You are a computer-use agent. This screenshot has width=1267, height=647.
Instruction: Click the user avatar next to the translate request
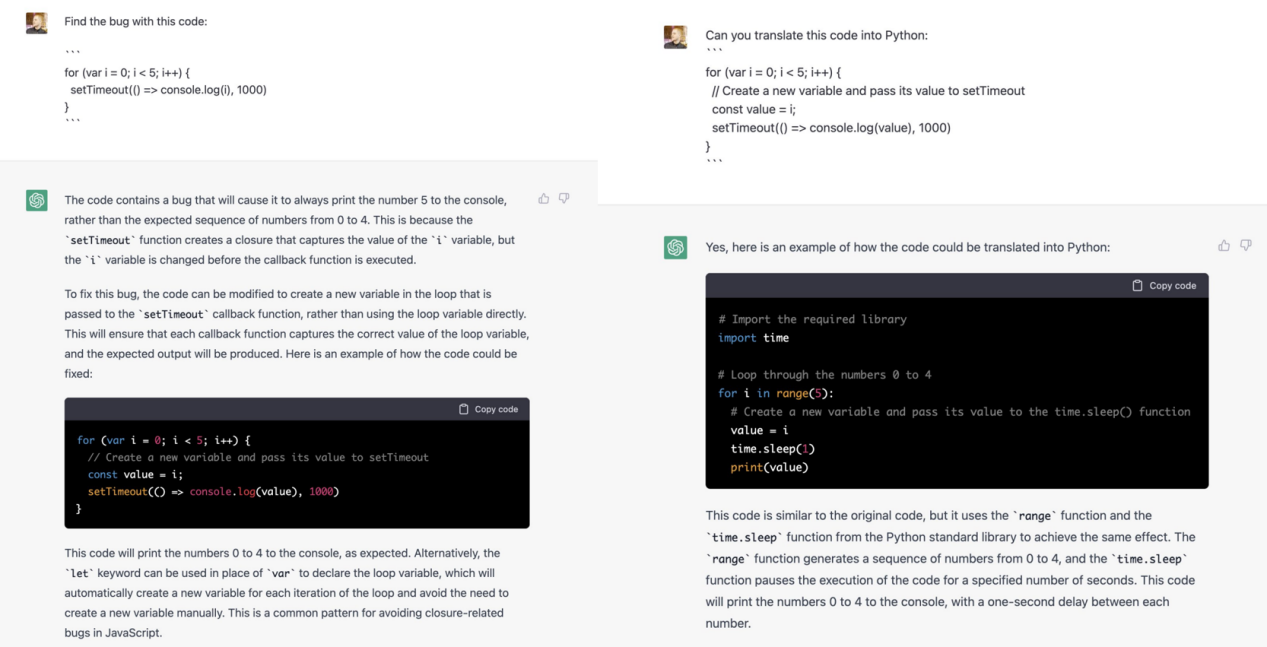click(676, 37)
